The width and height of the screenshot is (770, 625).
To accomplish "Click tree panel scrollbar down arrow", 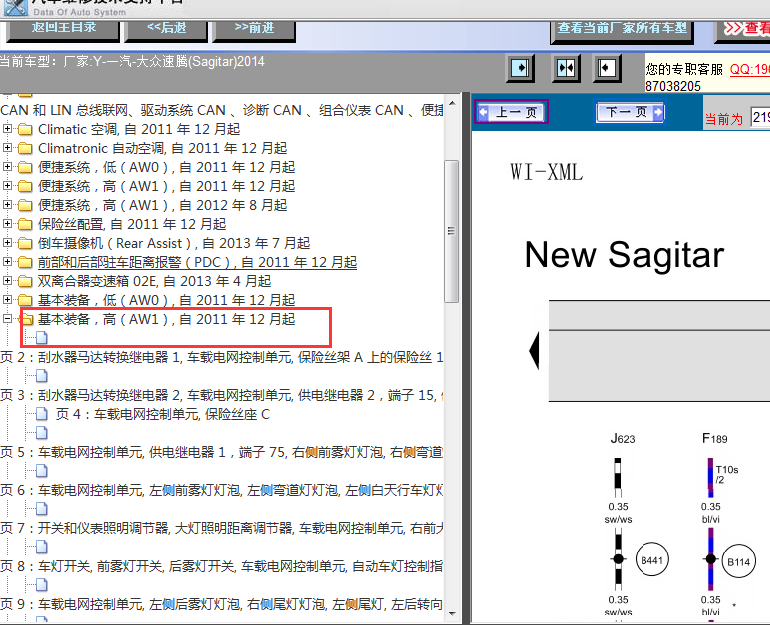I will pyautogui.click(x=452, y=614).
